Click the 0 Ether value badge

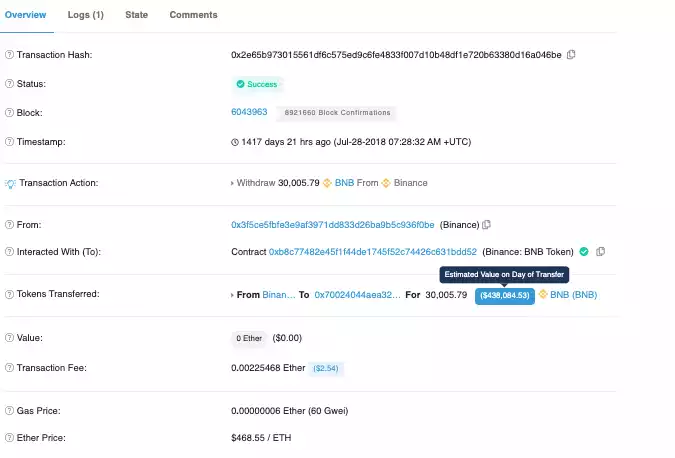249,338
